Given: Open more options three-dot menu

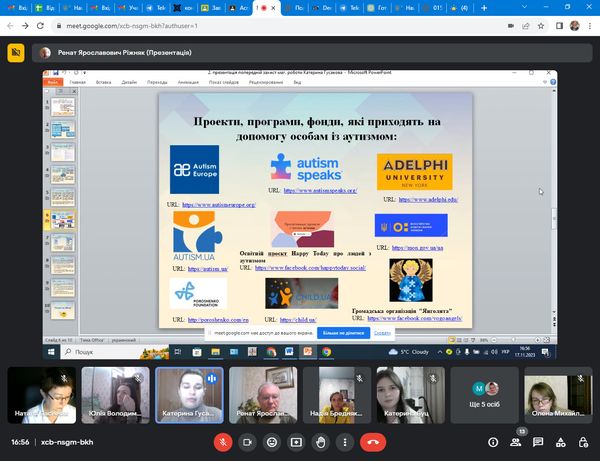Looking at the screenshot, I should pos(345,441).
